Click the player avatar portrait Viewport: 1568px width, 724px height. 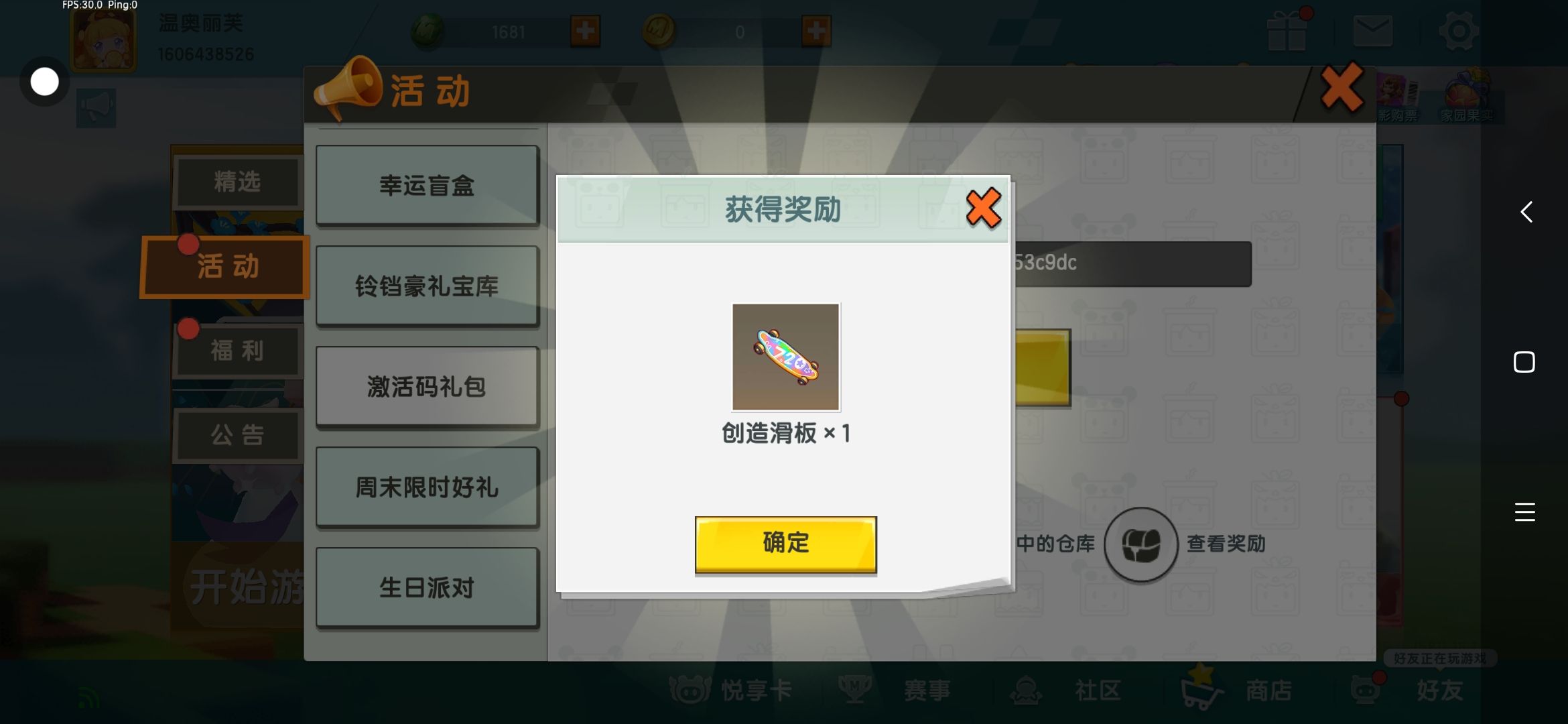point(104,39)
